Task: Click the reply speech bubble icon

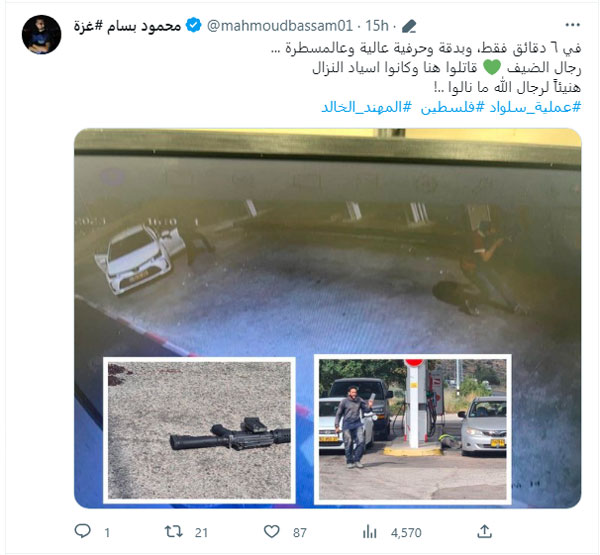Action: [x=82, y=531]
